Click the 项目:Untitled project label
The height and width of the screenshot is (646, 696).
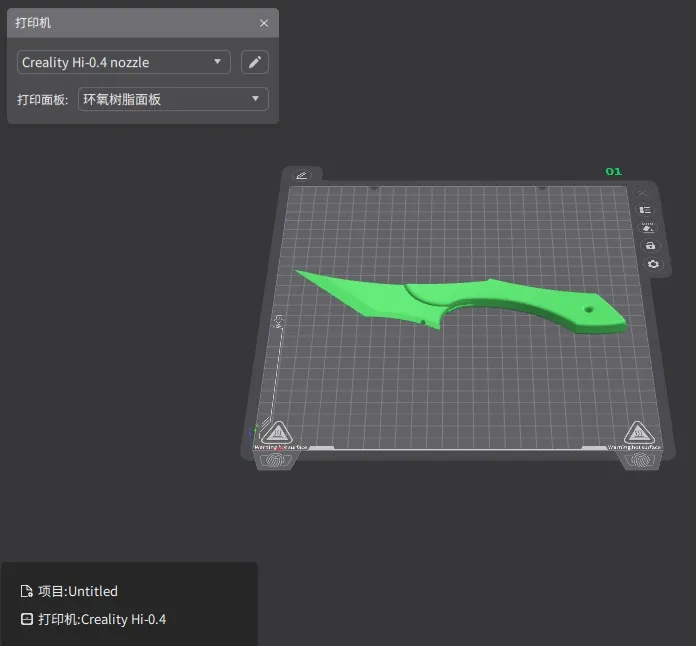(x=77, y=591)
